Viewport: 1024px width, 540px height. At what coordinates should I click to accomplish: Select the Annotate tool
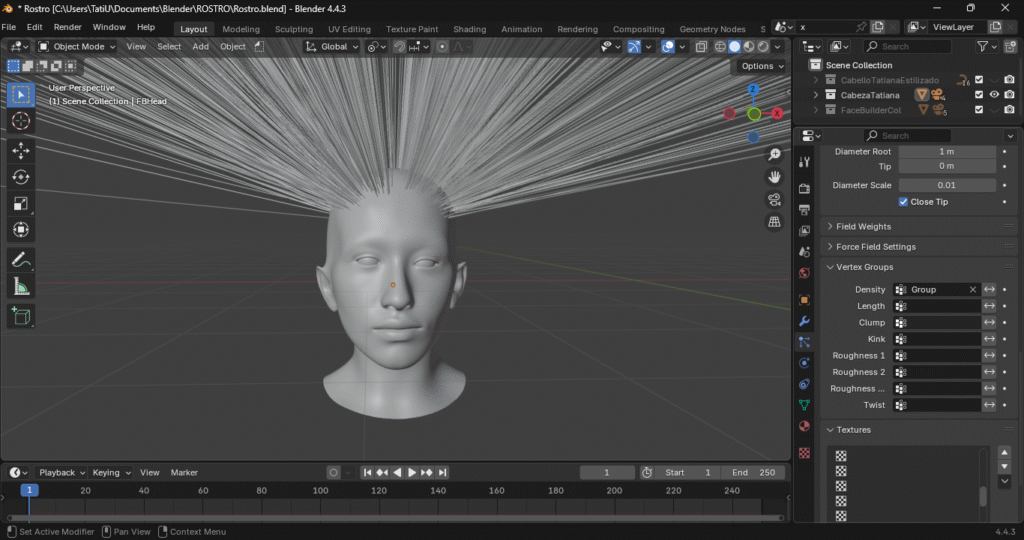coord(21,259)
